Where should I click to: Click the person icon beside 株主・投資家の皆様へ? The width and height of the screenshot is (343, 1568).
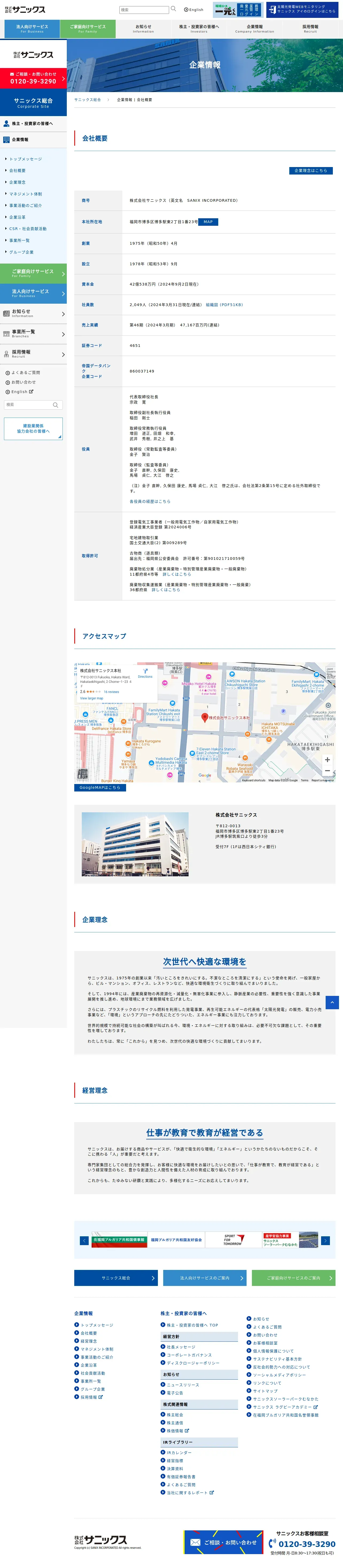pyautogui.click(x=7, y=124)
